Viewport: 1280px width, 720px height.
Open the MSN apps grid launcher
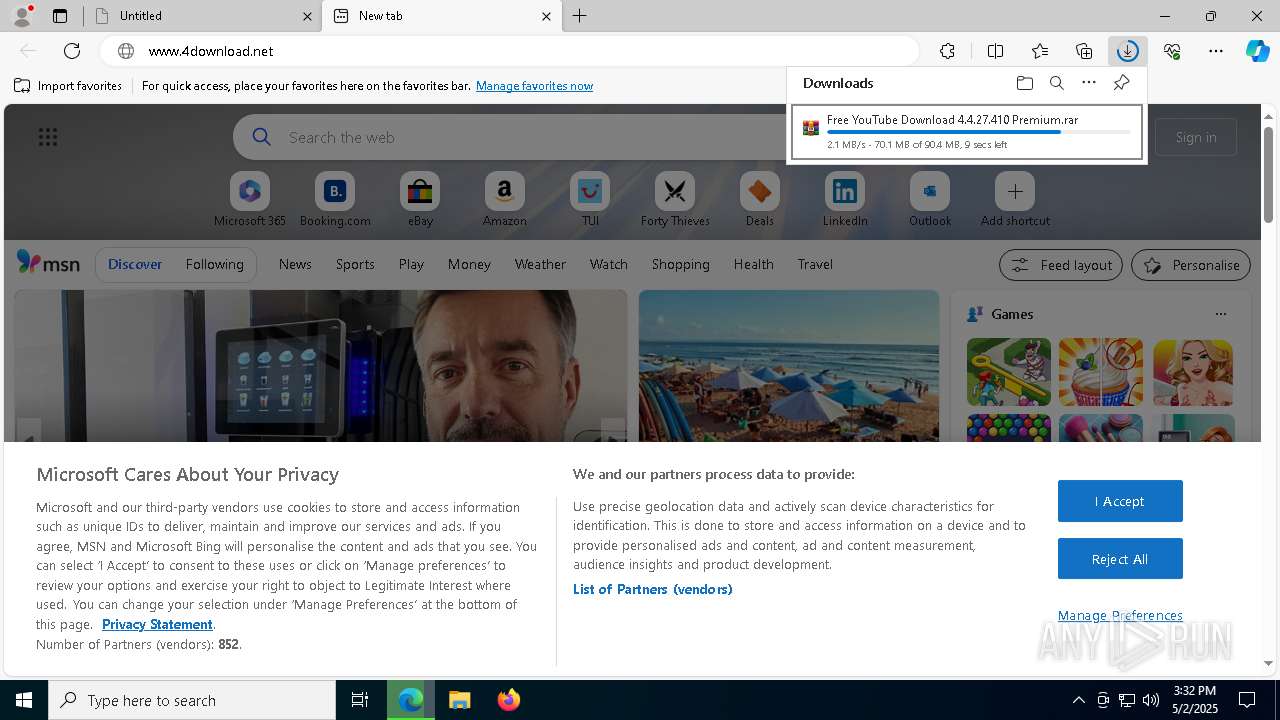click(x=48, y=137)
